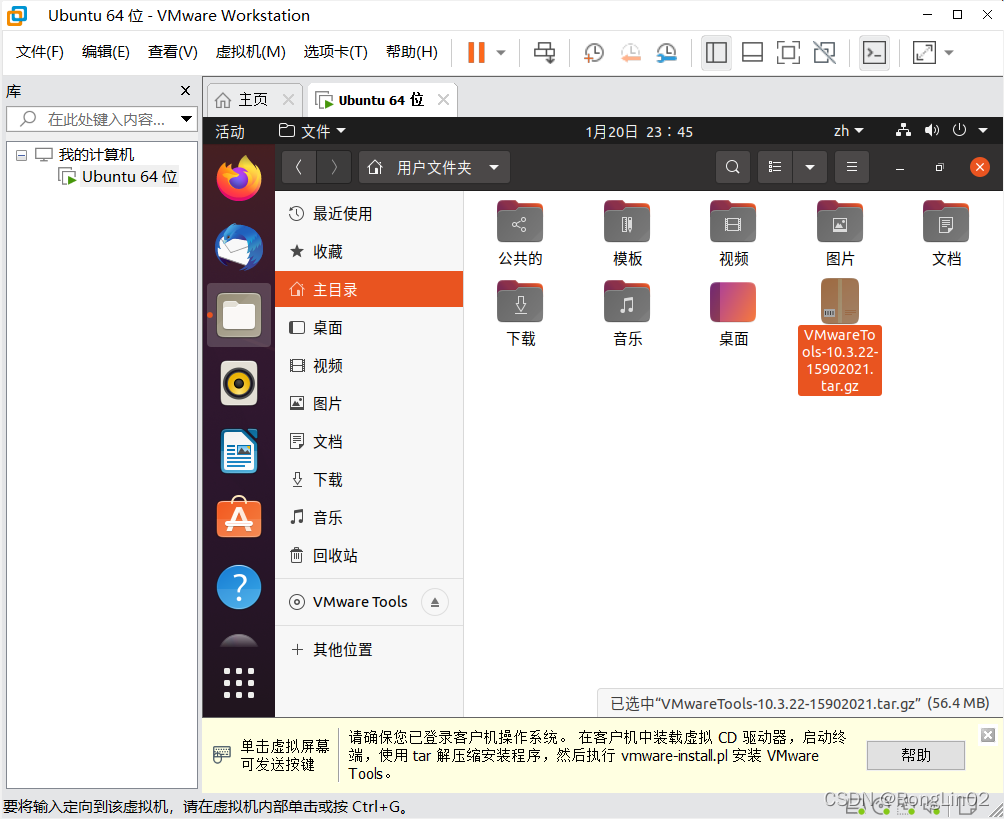Select 最近使用 in the sidebar

[x=369, y=214]
